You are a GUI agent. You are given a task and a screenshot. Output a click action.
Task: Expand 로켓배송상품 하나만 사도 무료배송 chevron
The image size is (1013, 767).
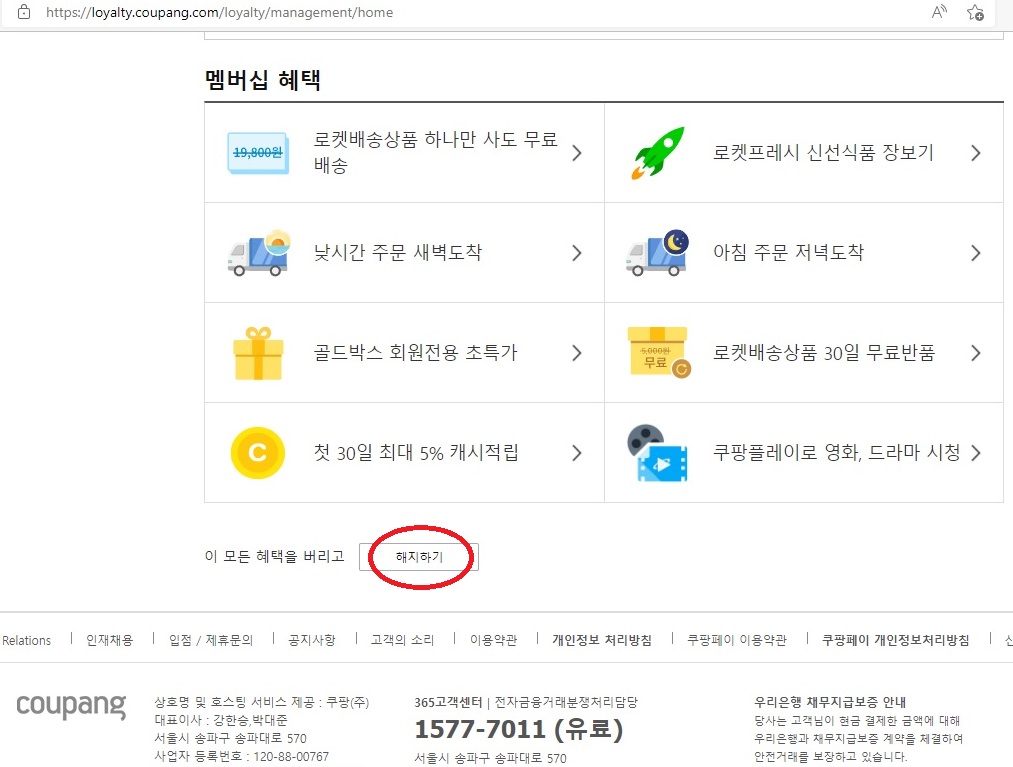tap(577, 153)
